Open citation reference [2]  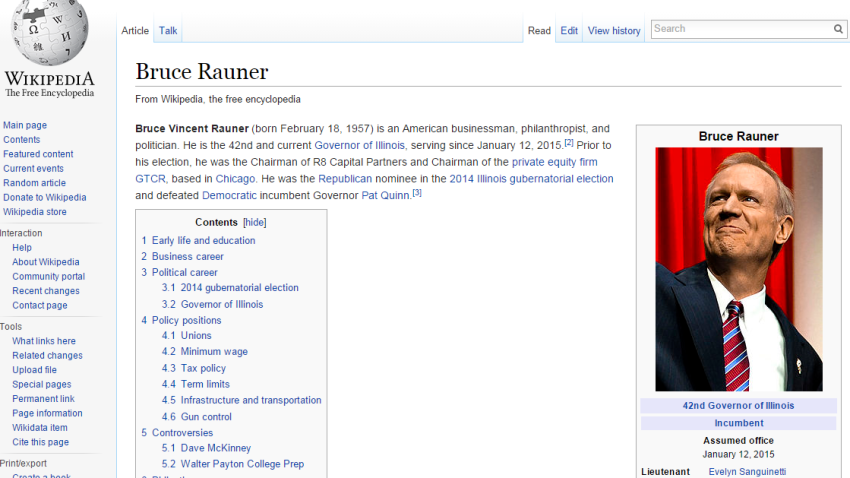click(569, 143)
